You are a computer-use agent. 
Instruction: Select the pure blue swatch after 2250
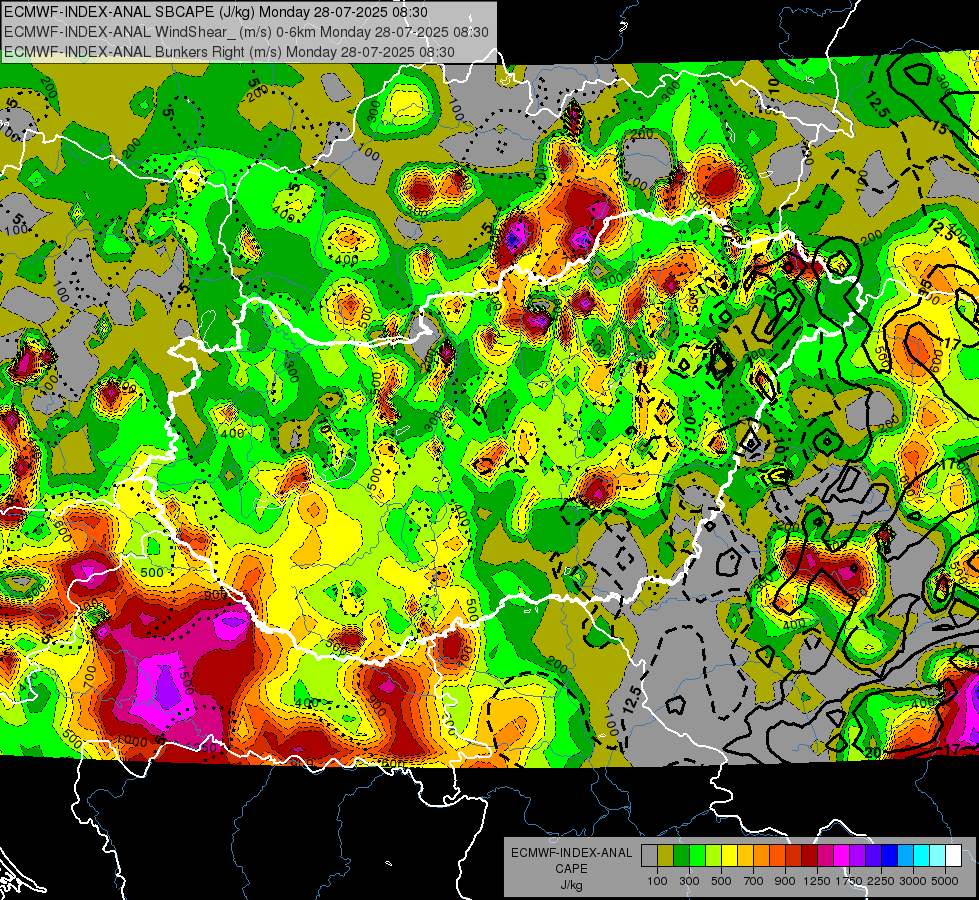tap(890, 856)
